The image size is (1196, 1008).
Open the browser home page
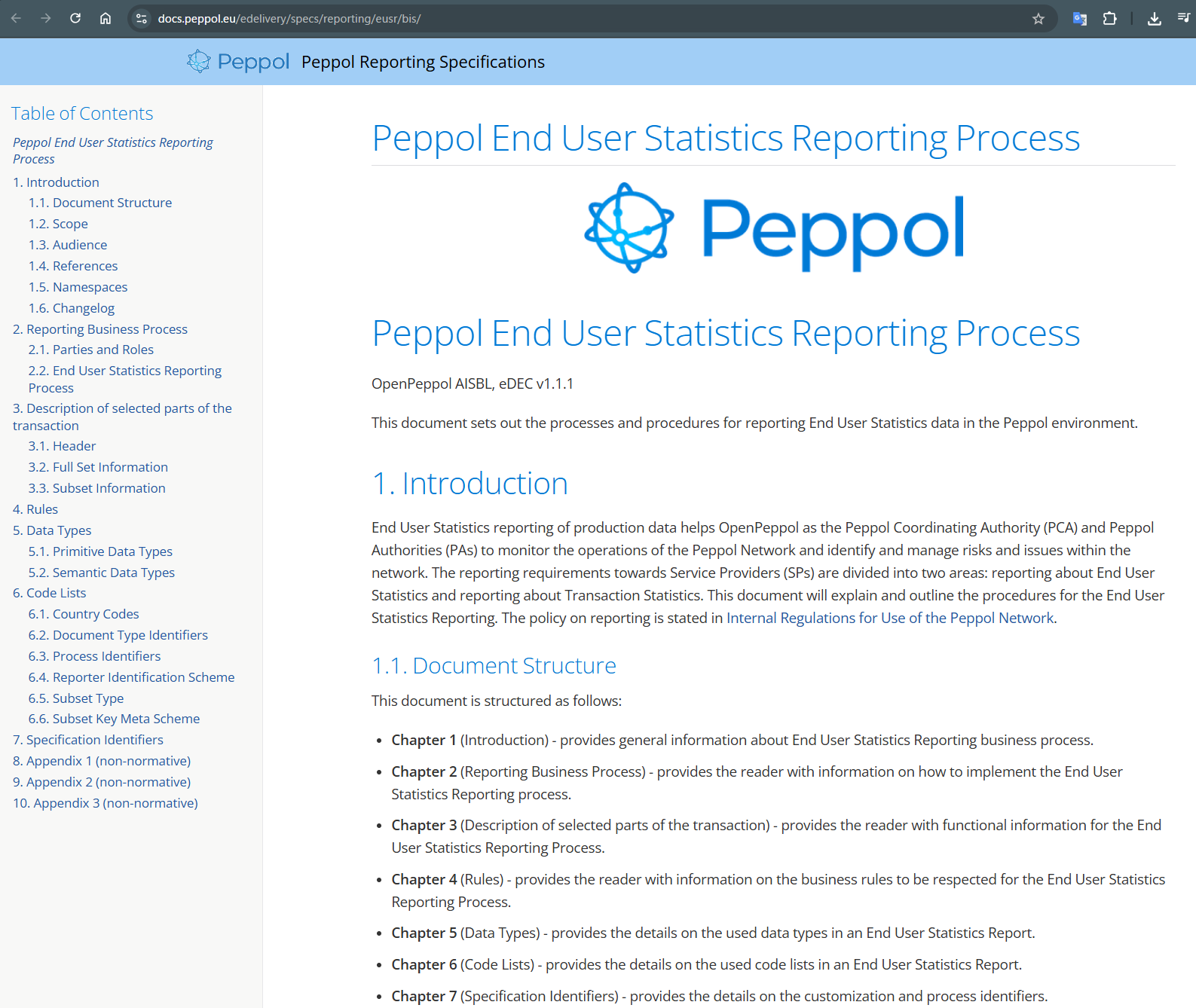(x=105, y=18)
